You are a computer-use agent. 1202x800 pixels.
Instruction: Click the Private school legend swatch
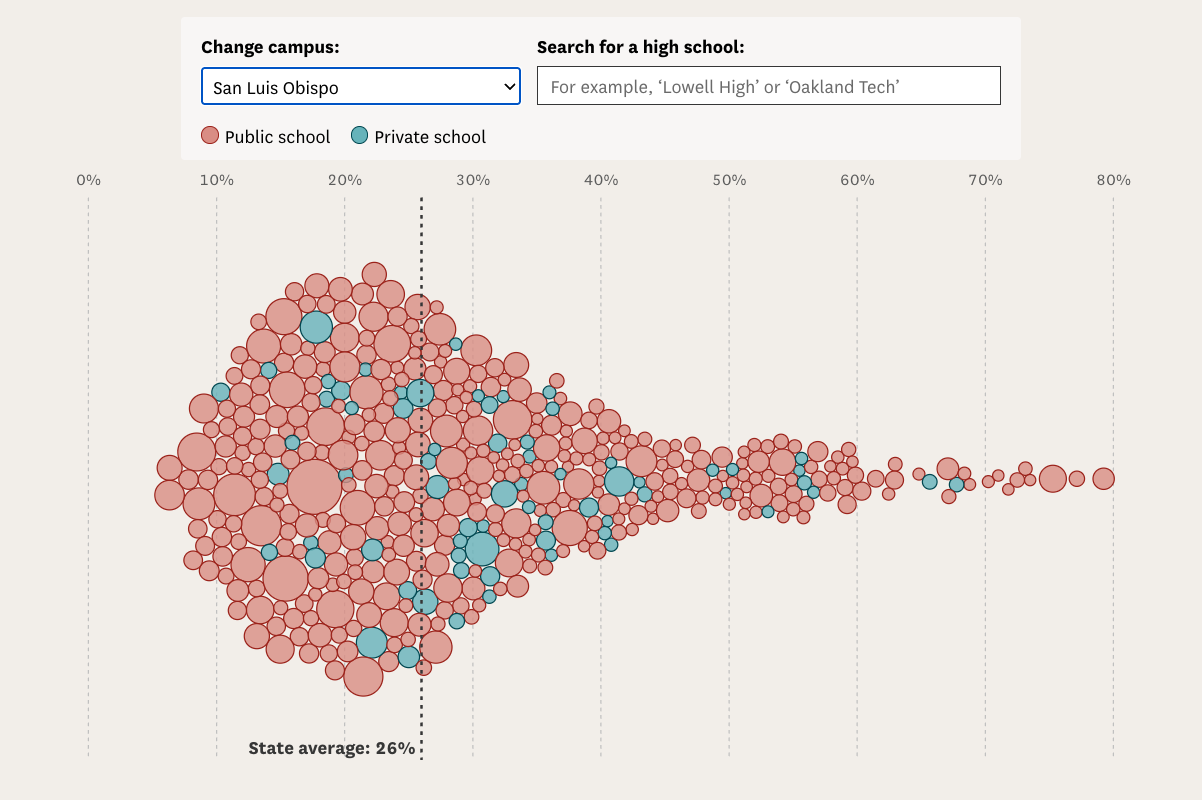[360, 136]
